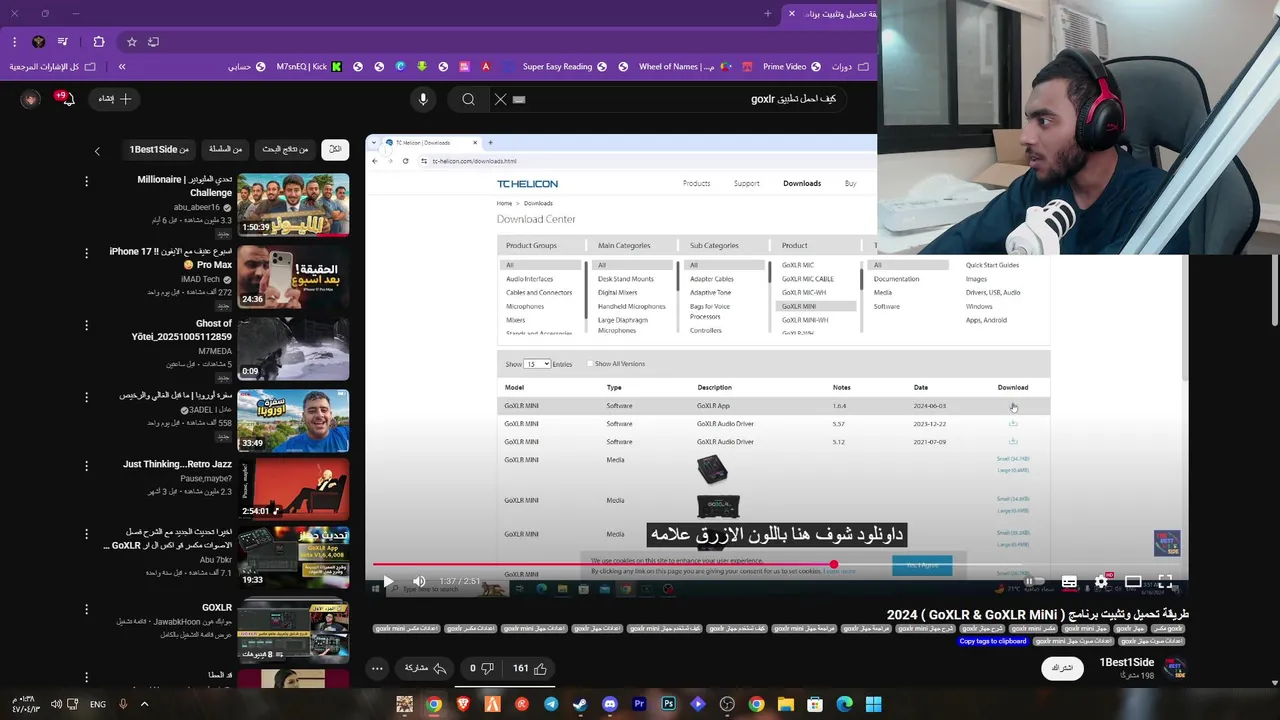Open options menu for Millionaire Challenge video
1280x720 pixels.
[x=86, y=182]
